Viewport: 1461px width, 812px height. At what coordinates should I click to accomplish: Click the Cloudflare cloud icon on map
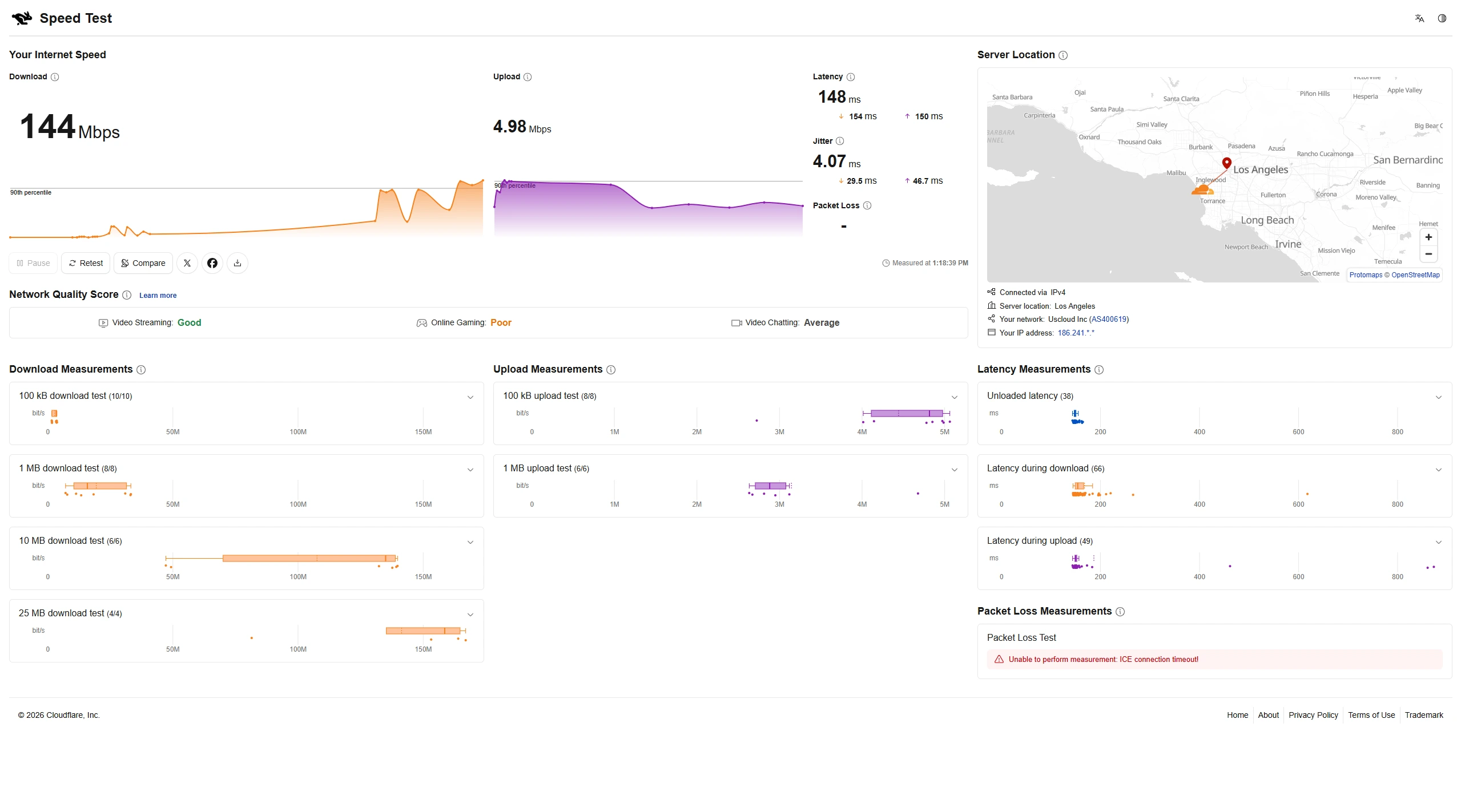[1203, 189]
